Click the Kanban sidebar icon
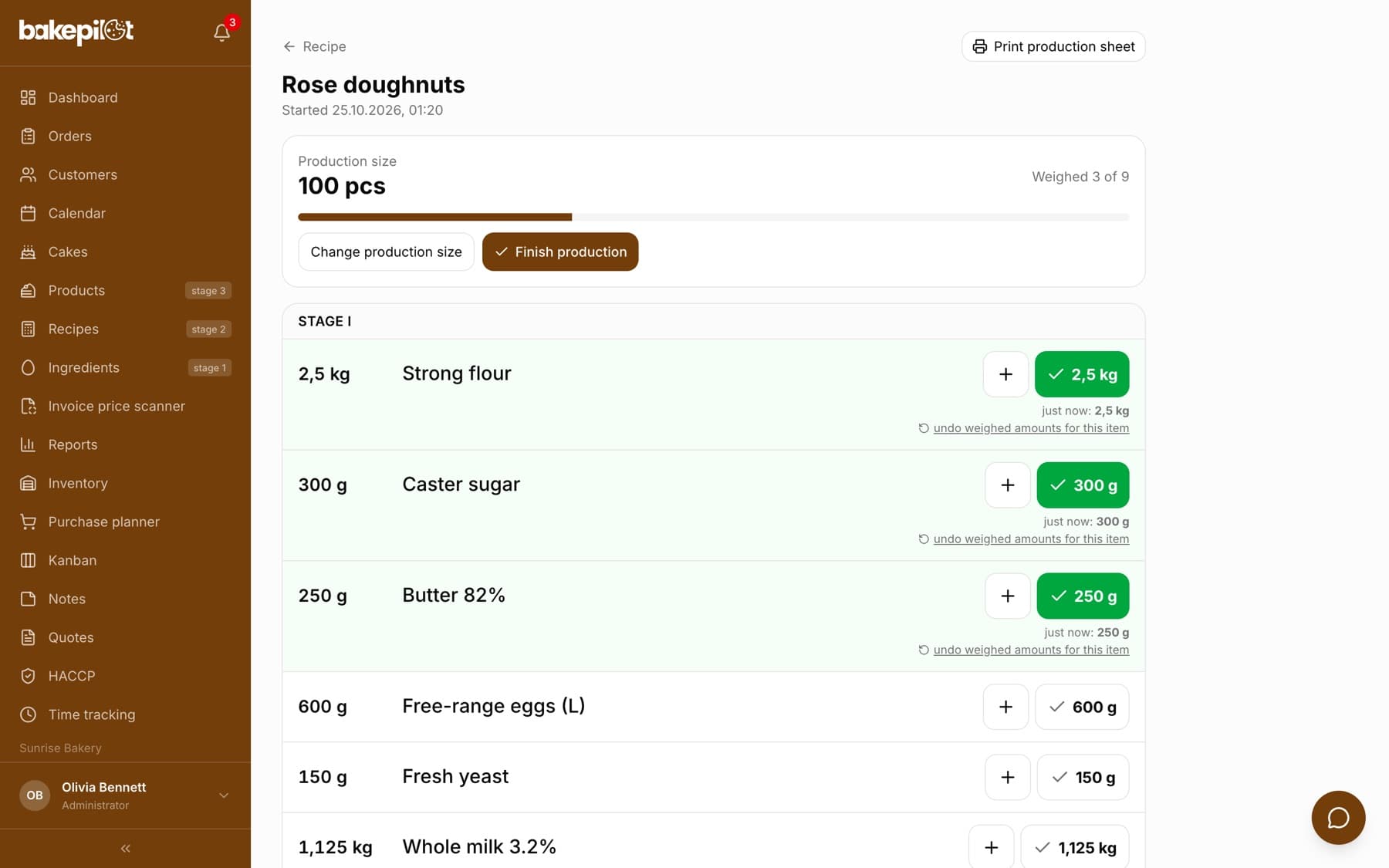 tap(28, 560)
